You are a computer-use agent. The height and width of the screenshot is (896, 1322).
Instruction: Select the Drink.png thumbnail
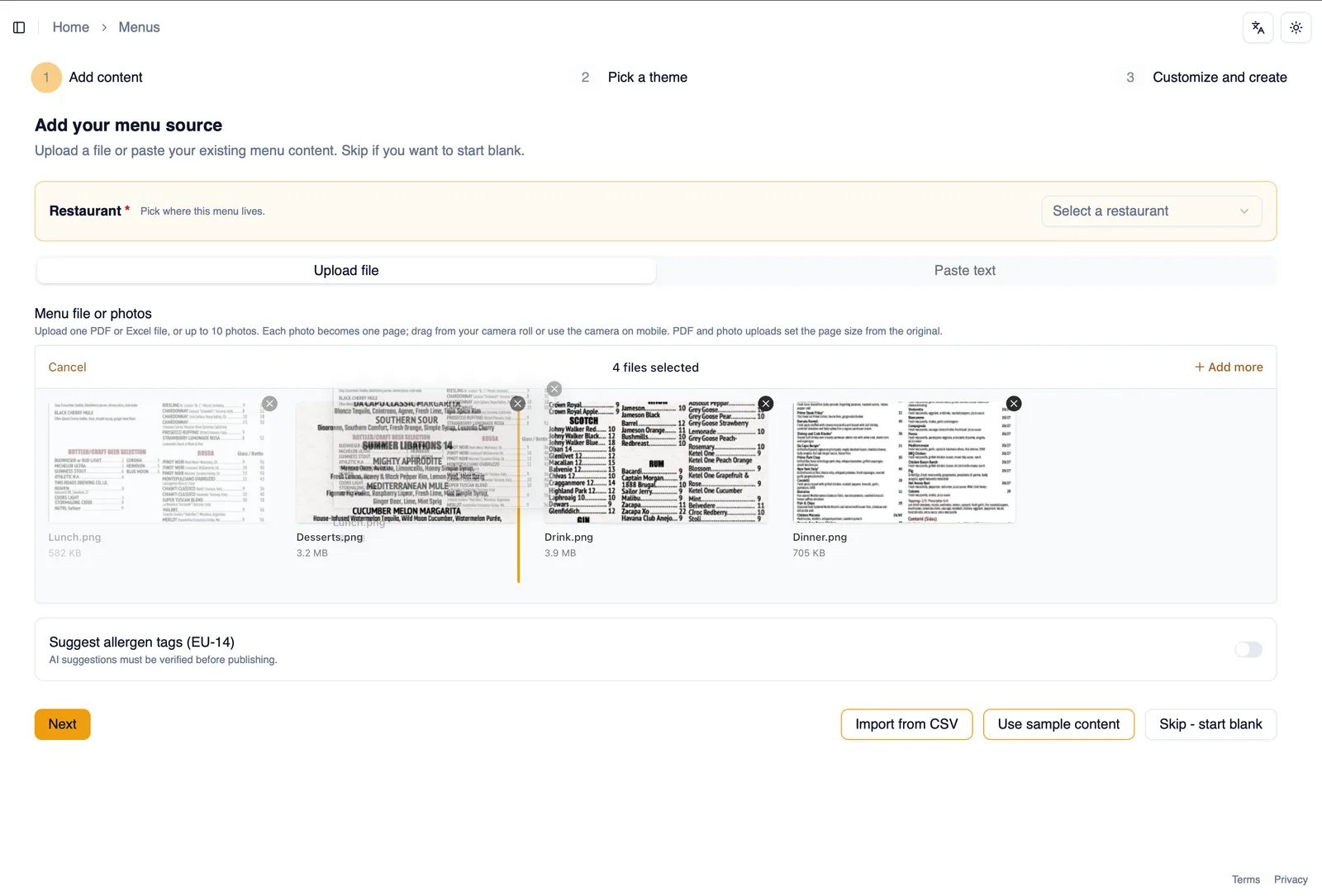[655, 462]
